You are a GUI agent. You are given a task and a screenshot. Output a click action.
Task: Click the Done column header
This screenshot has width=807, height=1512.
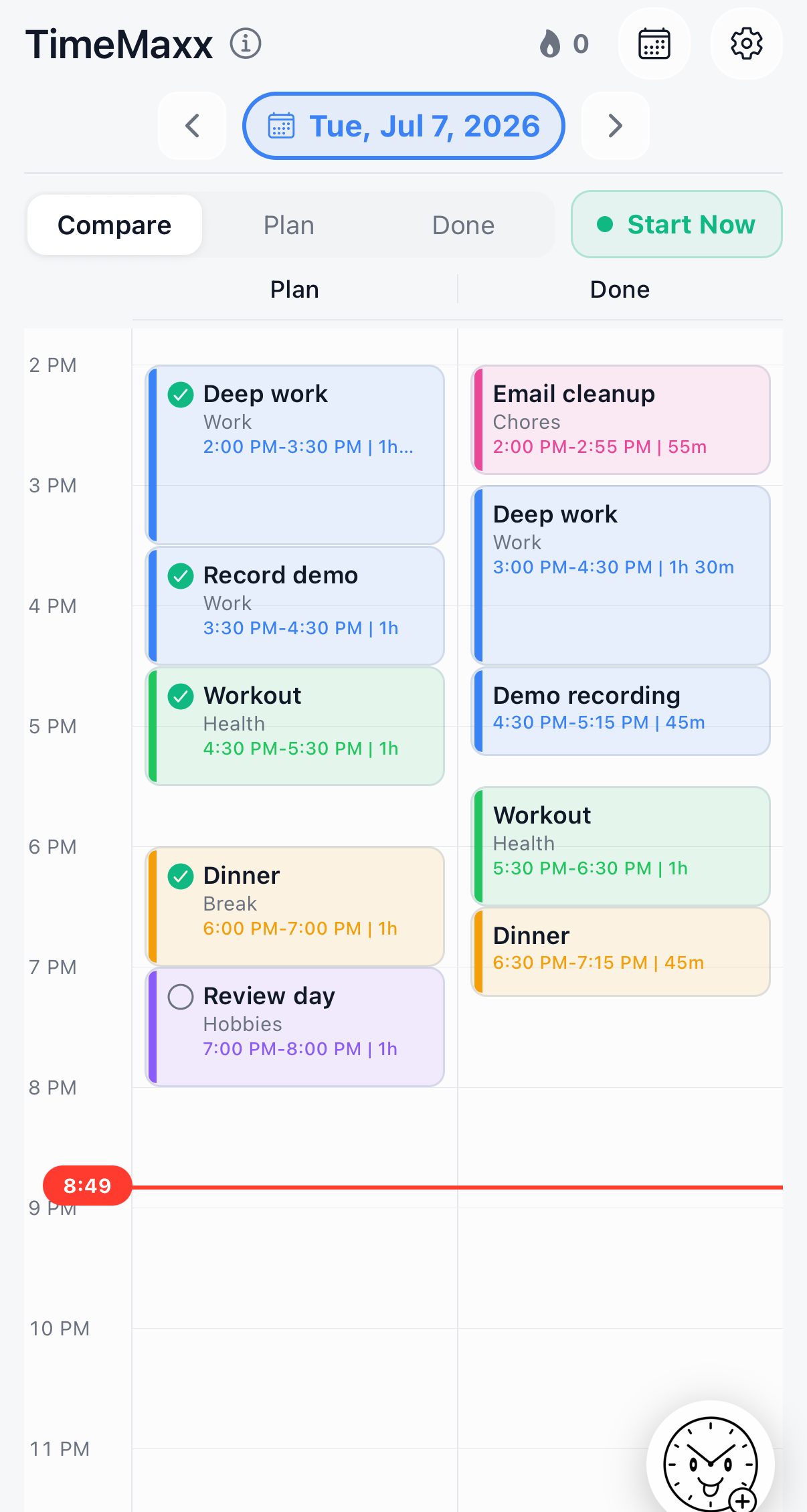(620, 290)
